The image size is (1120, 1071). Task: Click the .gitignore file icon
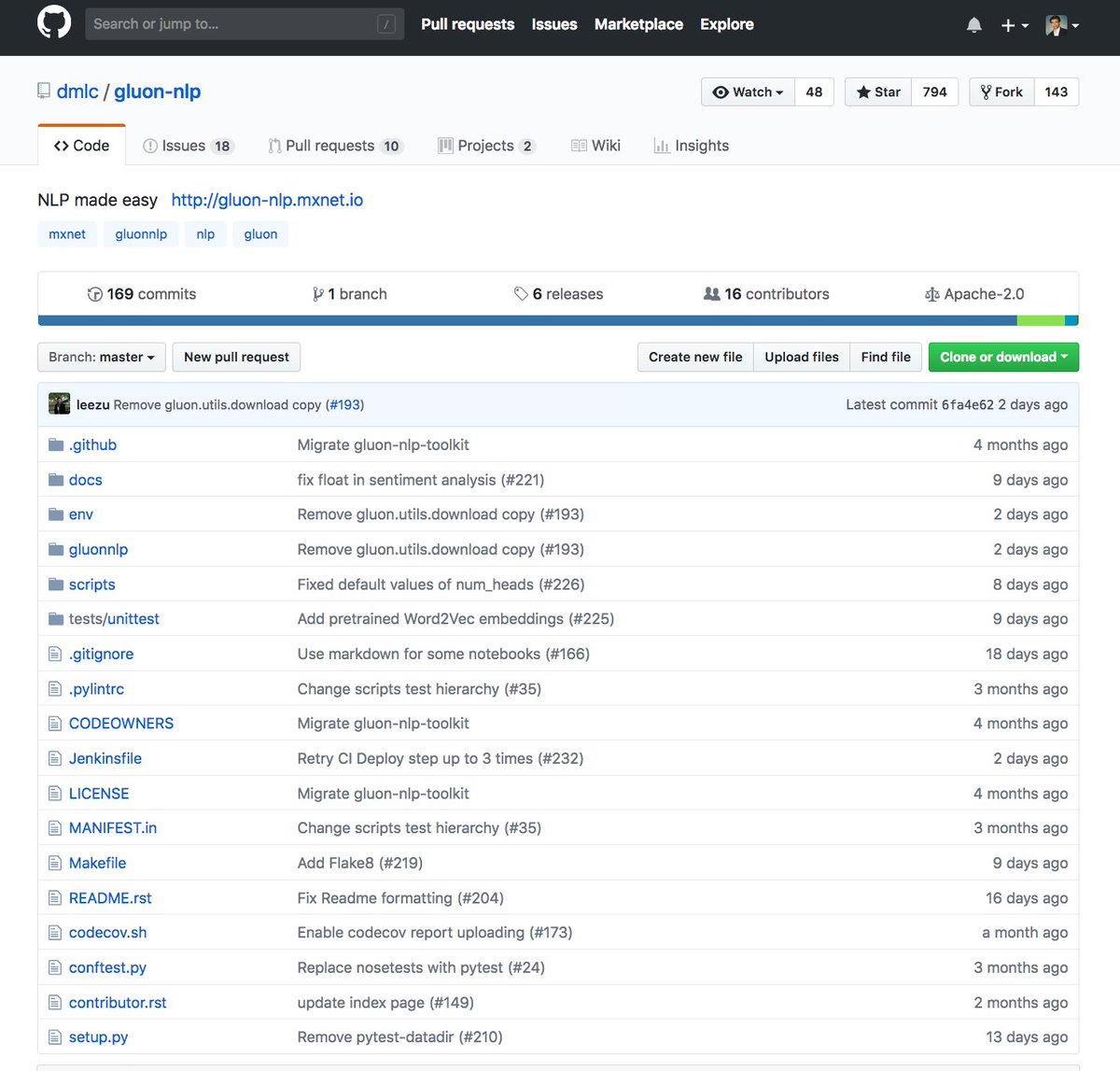coord(55,654)
